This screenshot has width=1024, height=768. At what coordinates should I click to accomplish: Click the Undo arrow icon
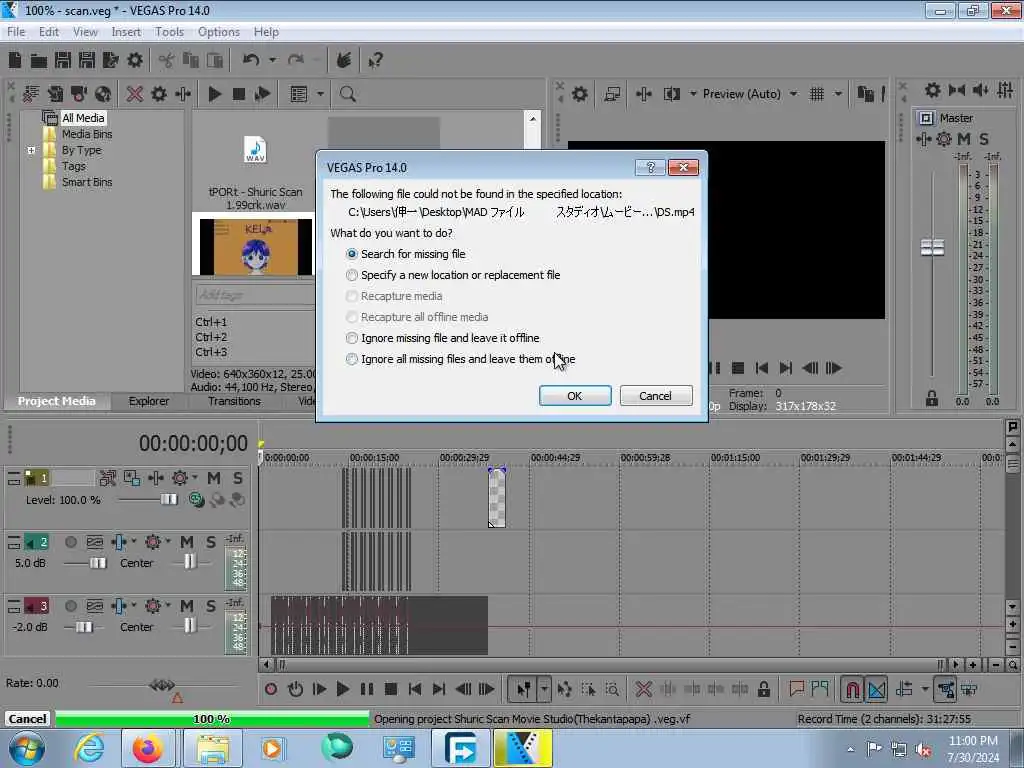251,60
